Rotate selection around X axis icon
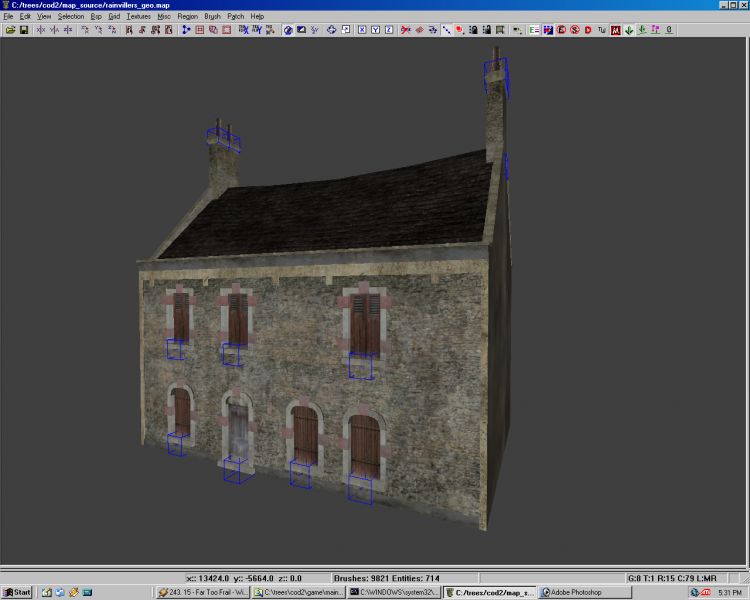750x600 pixels. 85,30
